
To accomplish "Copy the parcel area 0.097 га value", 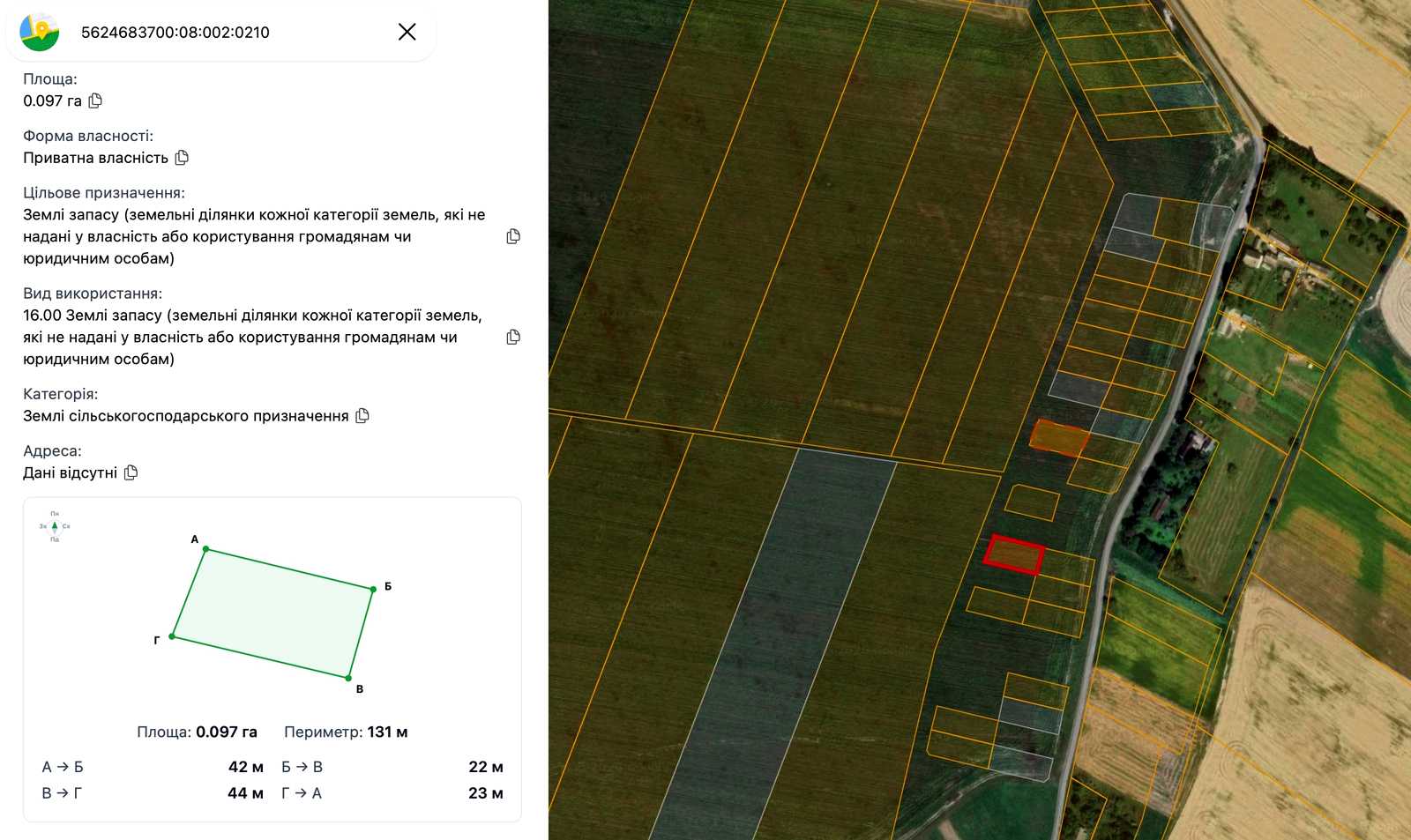I will [95, 100].
